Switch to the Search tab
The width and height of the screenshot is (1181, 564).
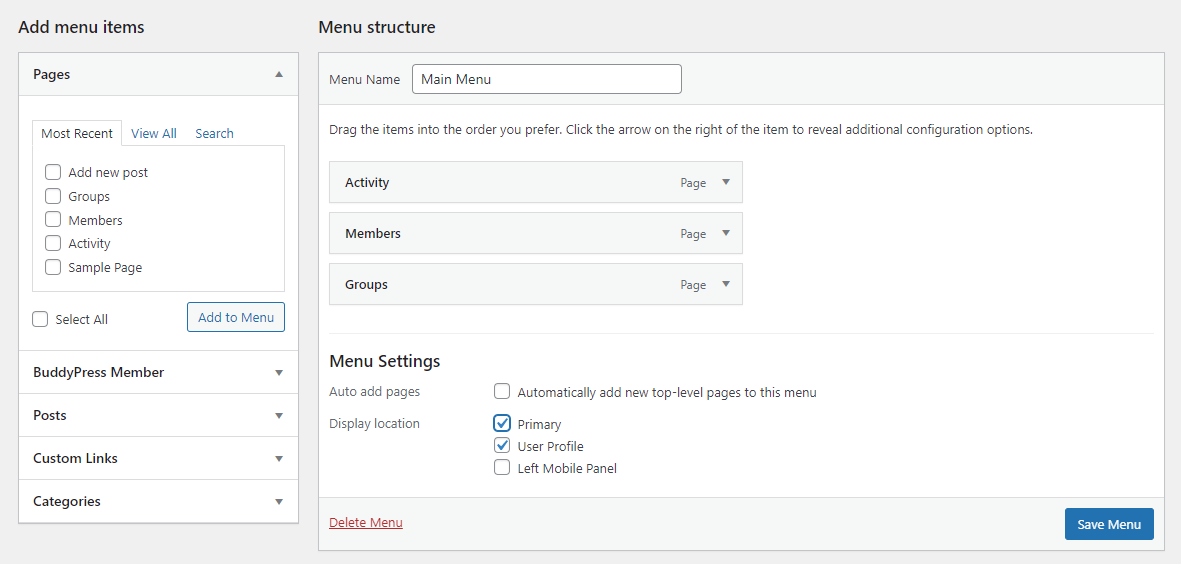(x=215, y=133)
